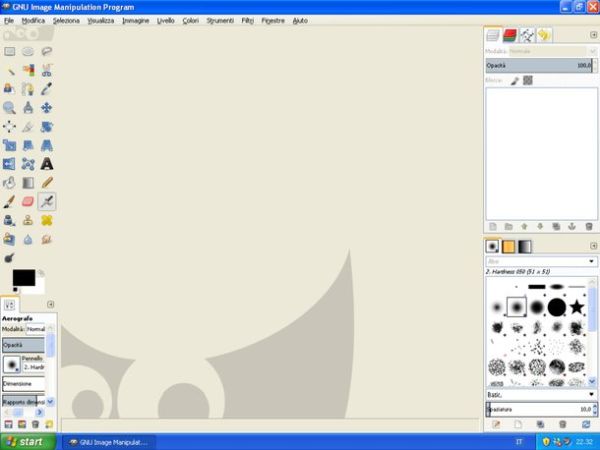Select the Move tool
This screenshot has height=450, width=600.
pyautogui.click(x=47, y=108)
